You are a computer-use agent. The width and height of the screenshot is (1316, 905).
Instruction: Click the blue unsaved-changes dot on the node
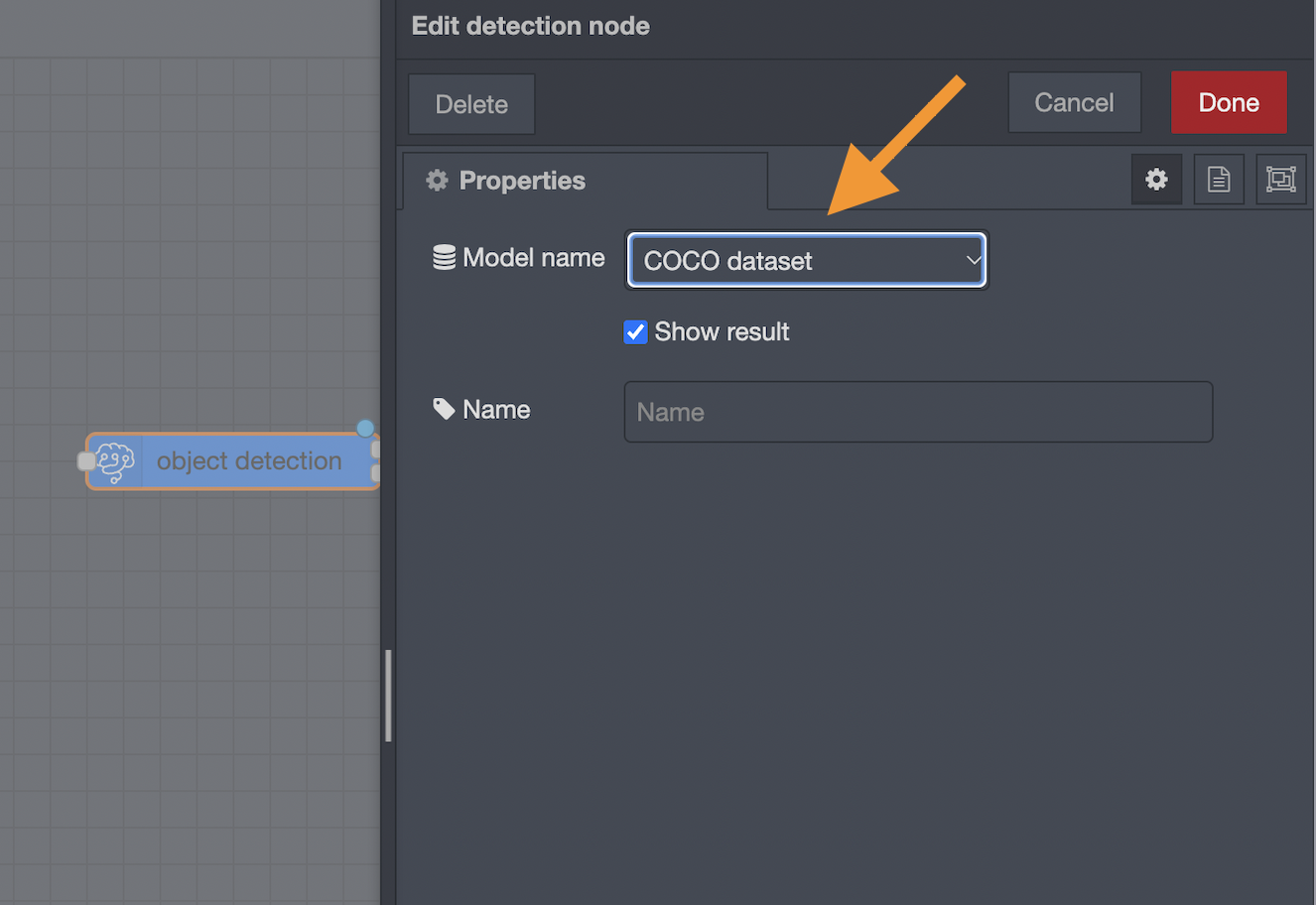[x=365, y=428]
